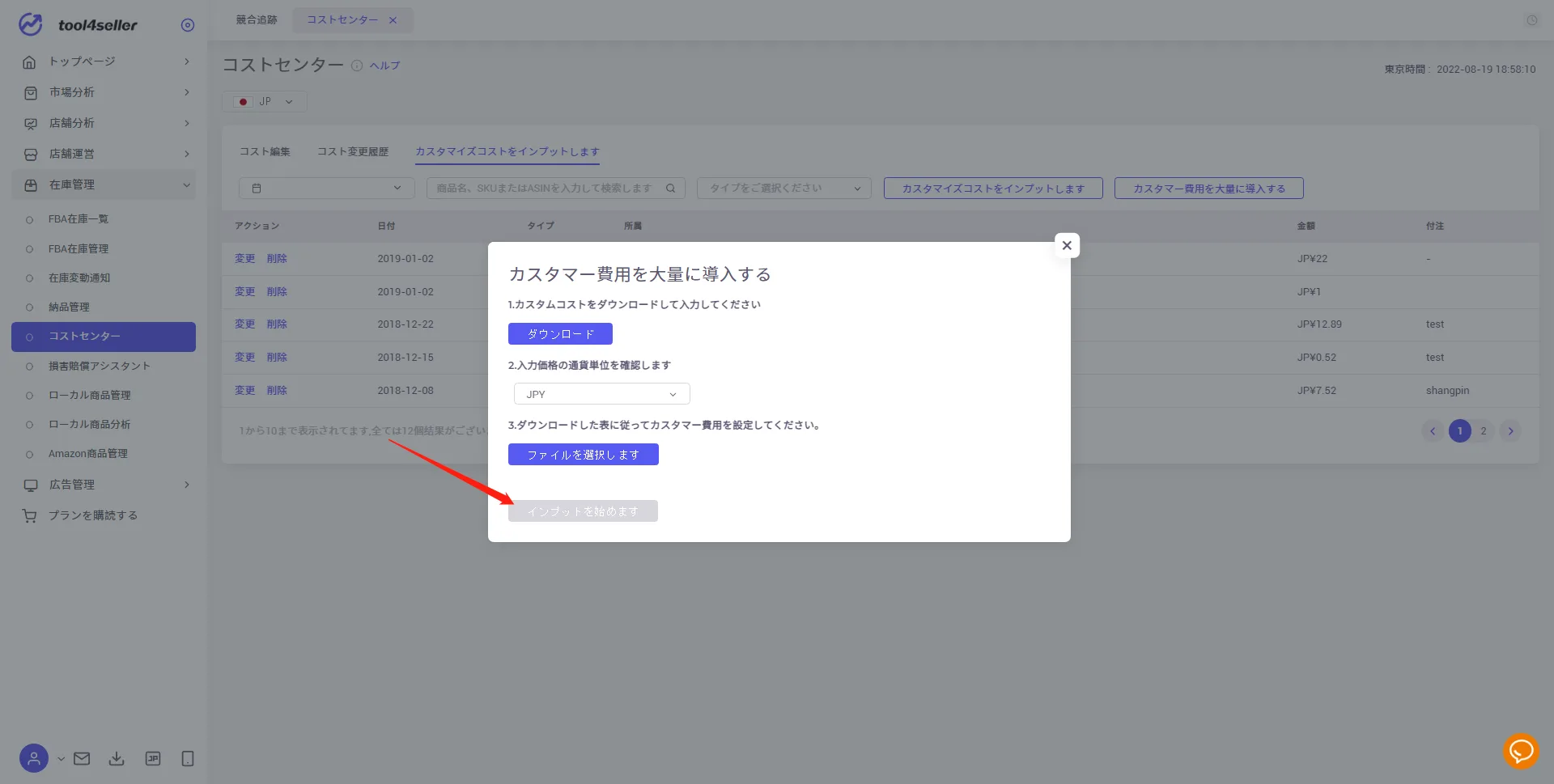Click カスタマー費用を大量に導入する button
This screenshot has width=1554, height=784.
point(1209,188)
